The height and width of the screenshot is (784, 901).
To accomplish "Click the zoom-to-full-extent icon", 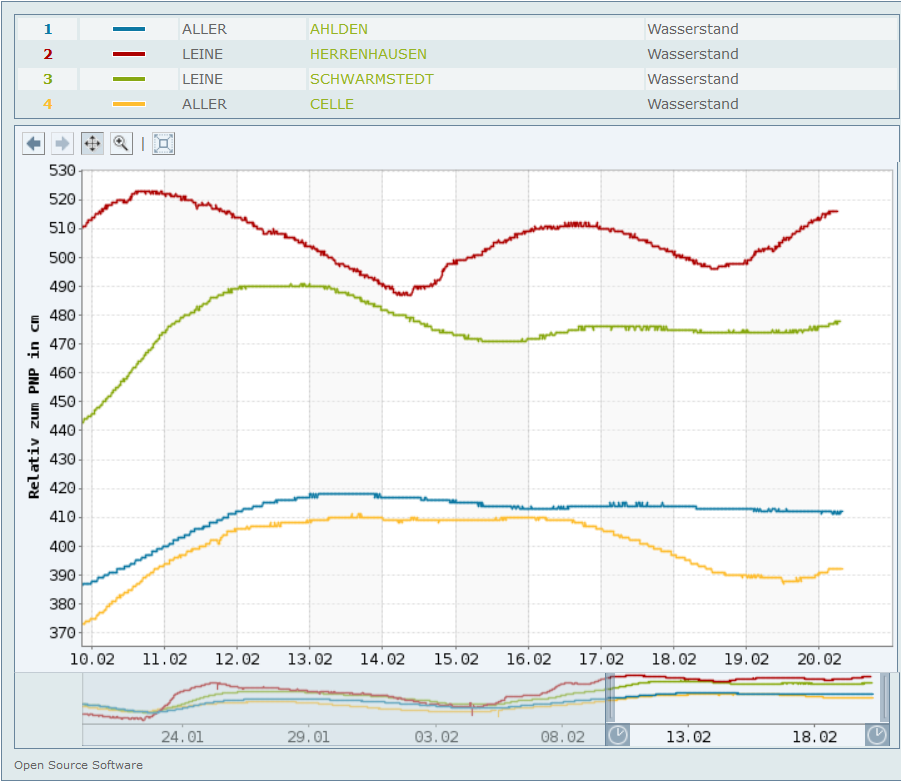I will pos(164,144).
